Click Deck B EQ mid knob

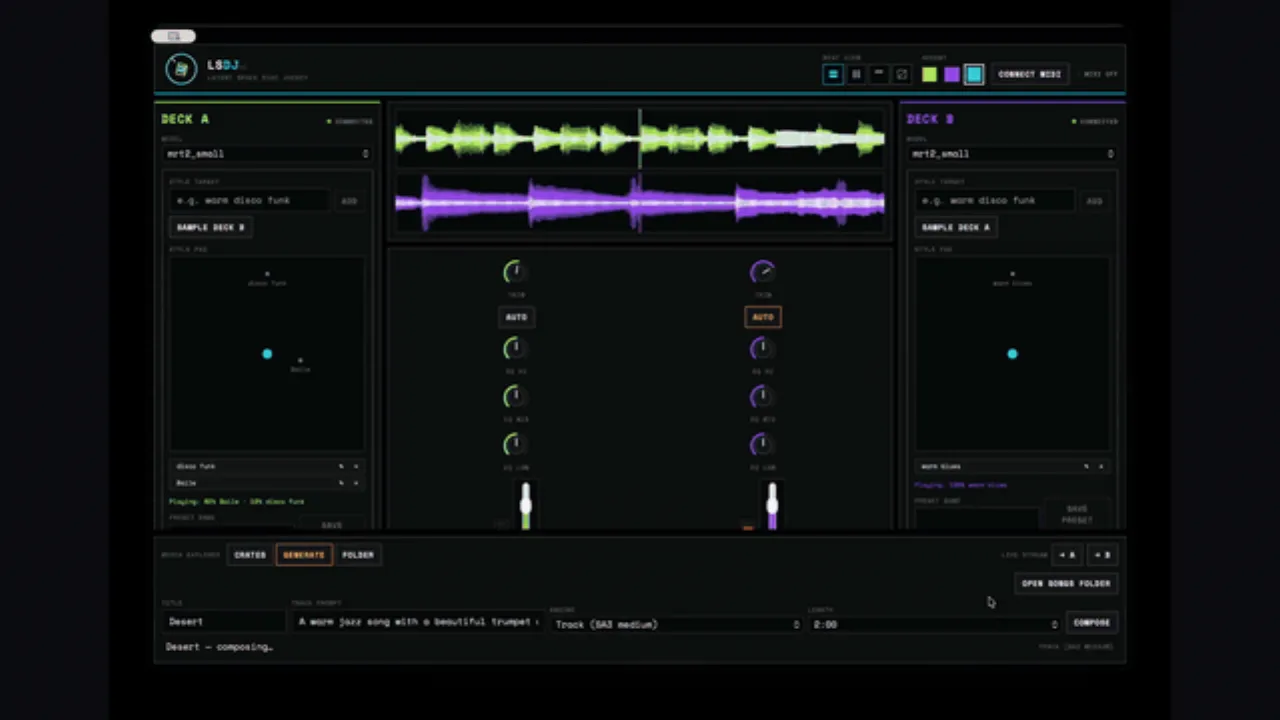[762, 396]
